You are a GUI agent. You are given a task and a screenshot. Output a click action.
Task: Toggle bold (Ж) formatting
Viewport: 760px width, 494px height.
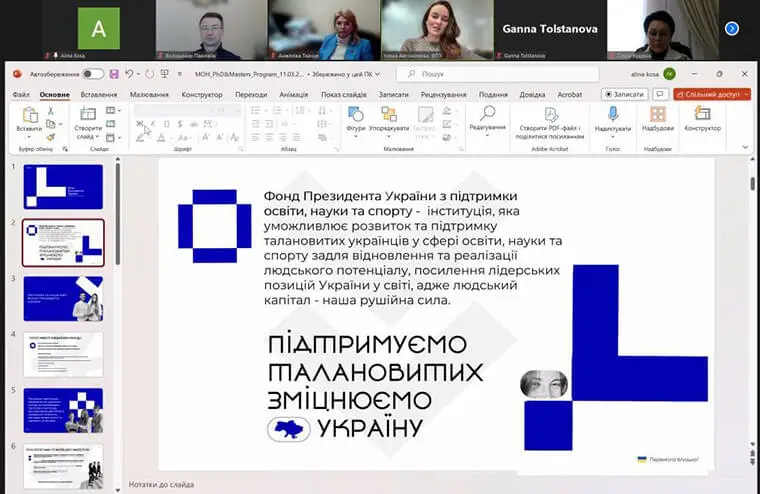[x=140, y=124]
